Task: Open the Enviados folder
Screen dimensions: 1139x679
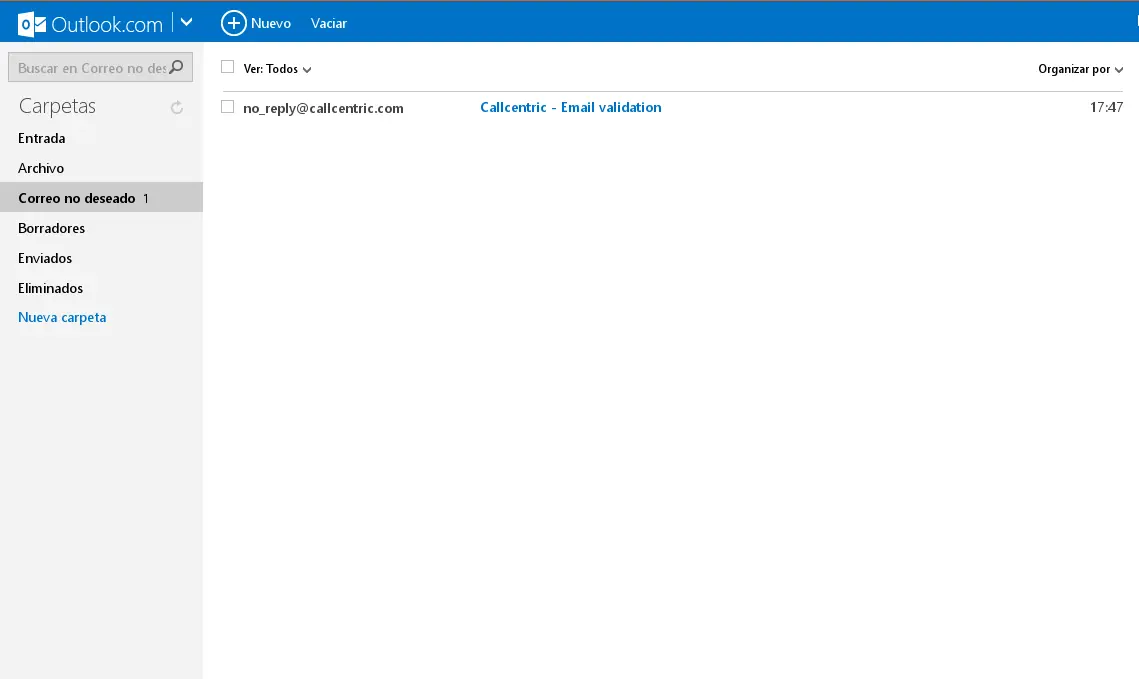Action: point(45,258)
